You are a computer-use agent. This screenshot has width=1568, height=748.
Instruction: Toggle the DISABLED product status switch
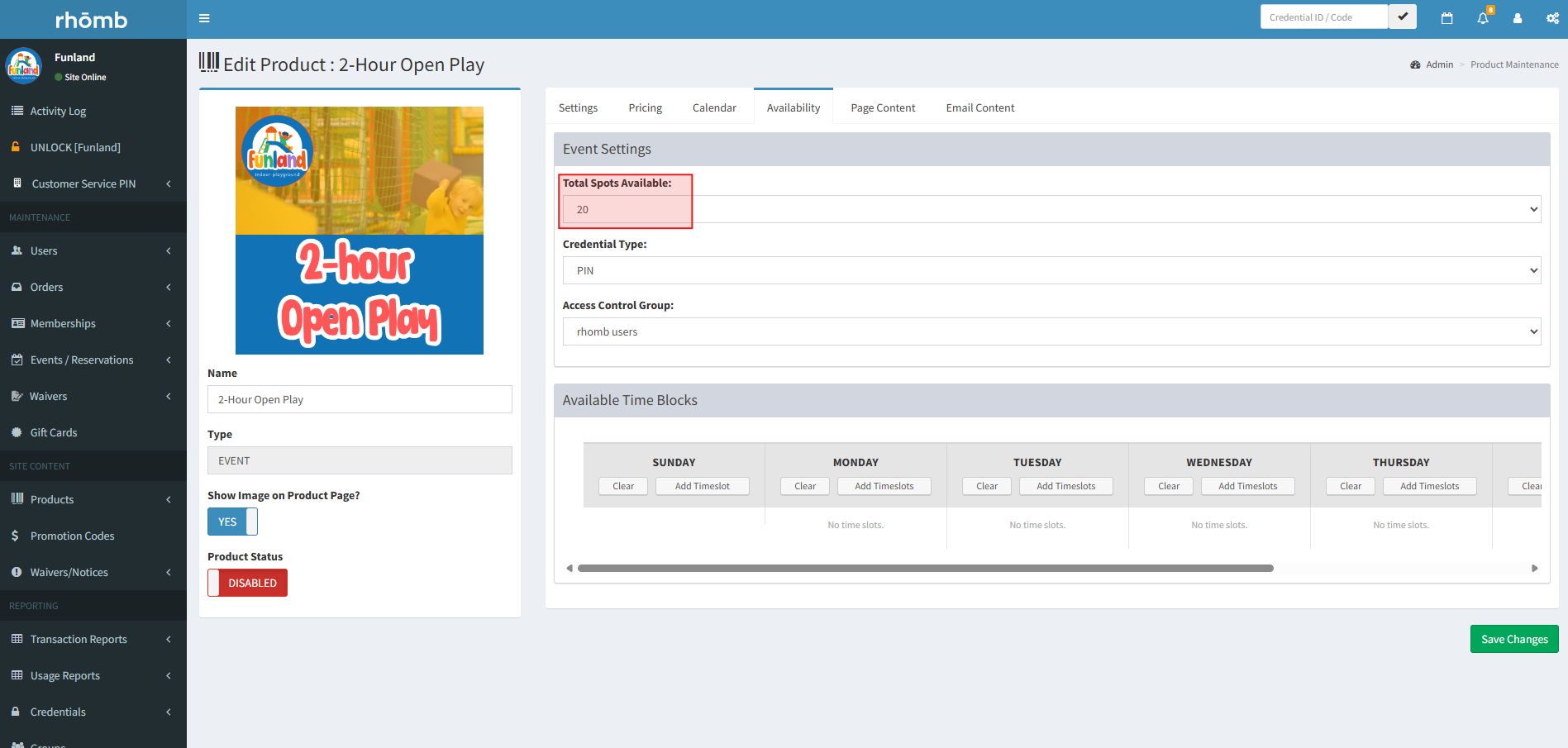pyautogui.click(x=247, y=583)
